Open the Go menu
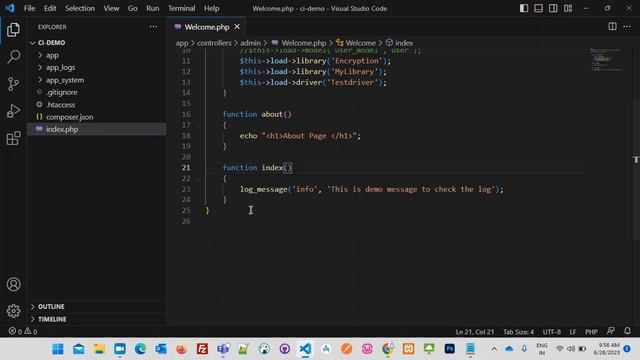This screenshot has height=360, width=640. [133, 8]
